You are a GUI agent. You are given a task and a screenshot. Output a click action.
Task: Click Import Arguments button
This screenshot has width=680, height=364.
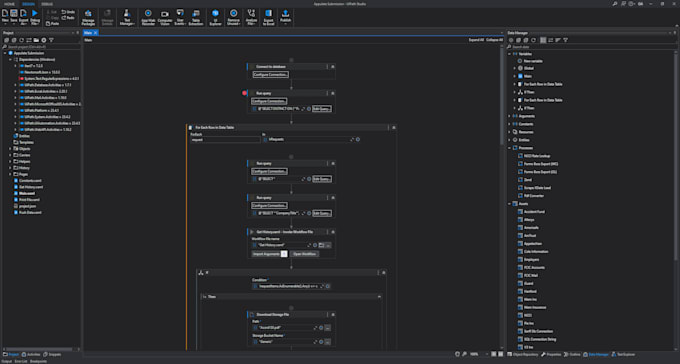tap(266, 254)
